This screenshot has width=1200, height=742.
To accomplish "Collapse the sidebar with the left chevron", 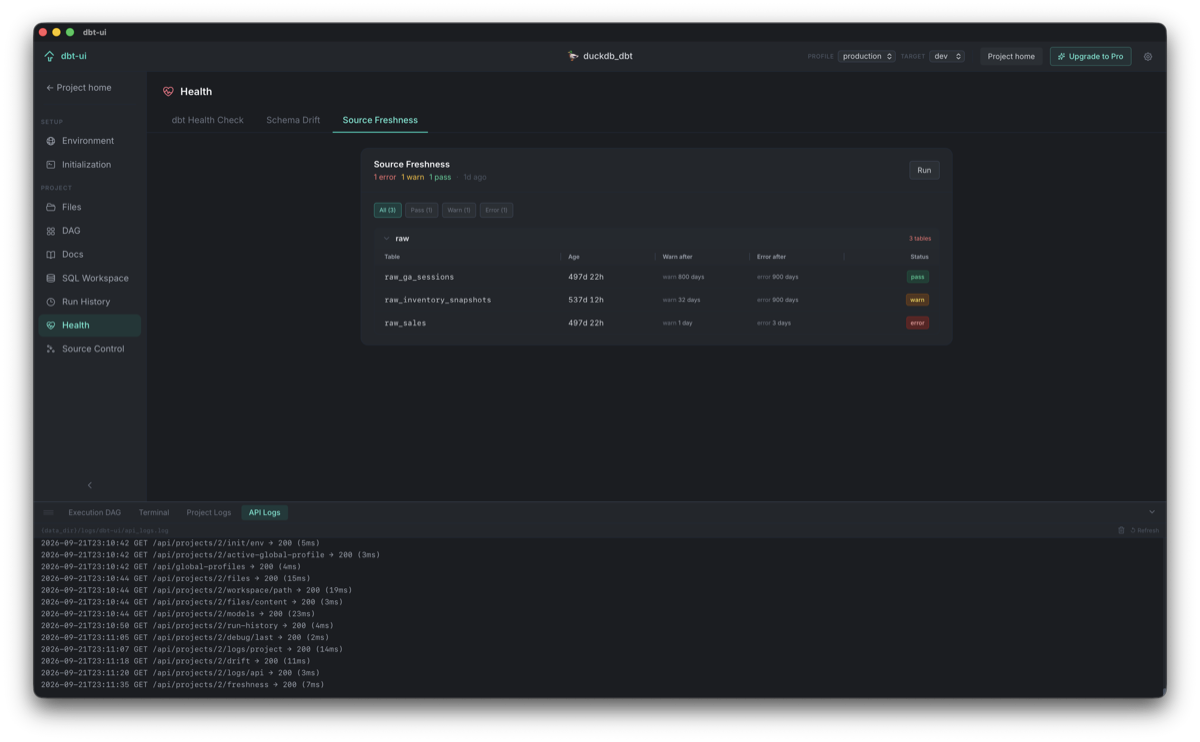I will [89, 485].
